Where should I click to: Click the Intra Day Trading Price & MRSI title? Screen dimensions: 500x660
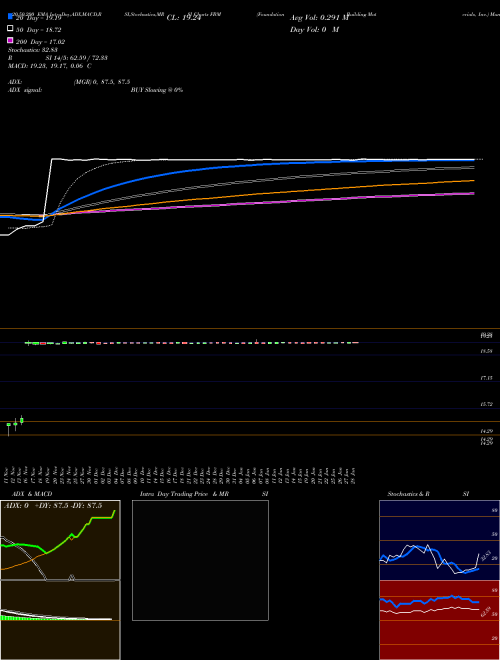(x=204, y=494)
